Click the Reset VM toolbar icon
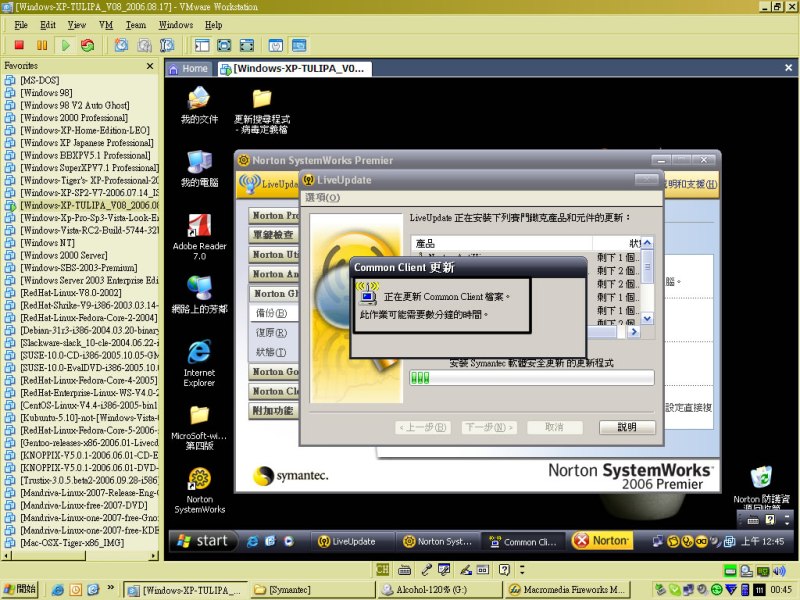Screen dimensions: 800x600 88,45
